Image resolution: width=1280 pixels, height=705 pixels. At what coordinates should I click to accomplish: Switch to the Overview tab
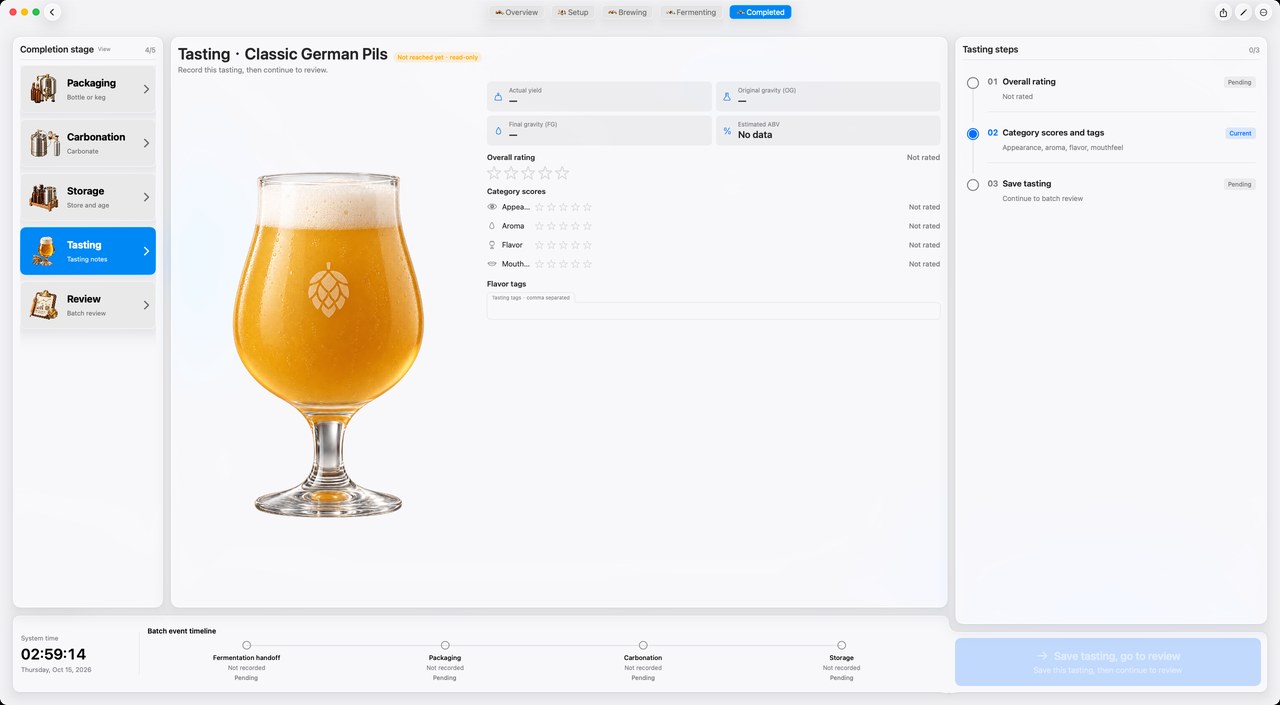click(516, 12)
